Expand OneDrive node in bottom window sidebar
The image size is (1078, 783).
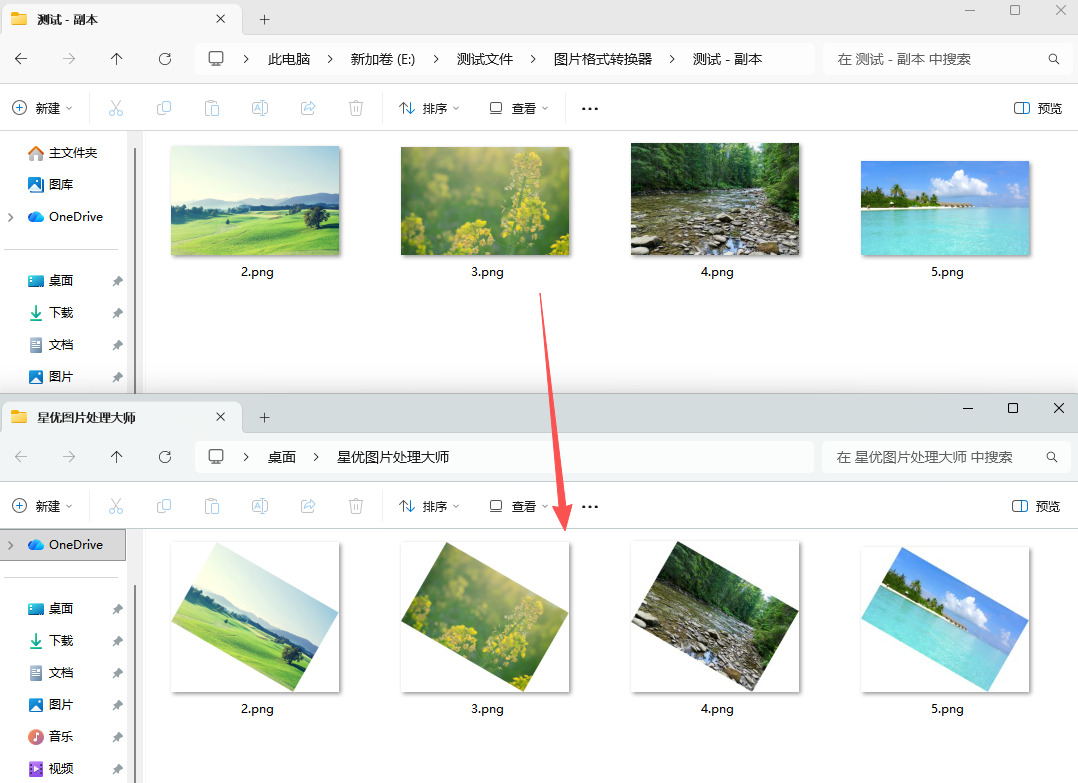pos(10,545)
